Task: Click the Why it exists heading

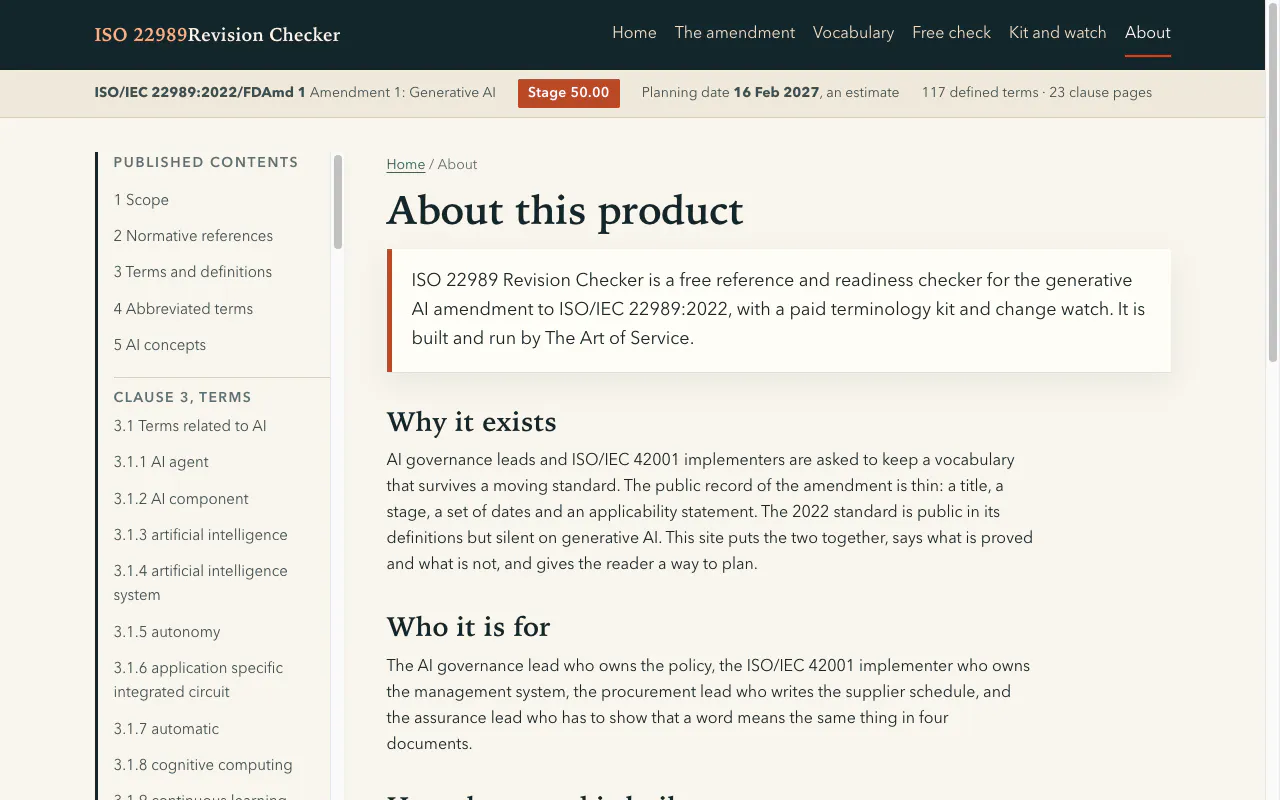Action: 471,422
